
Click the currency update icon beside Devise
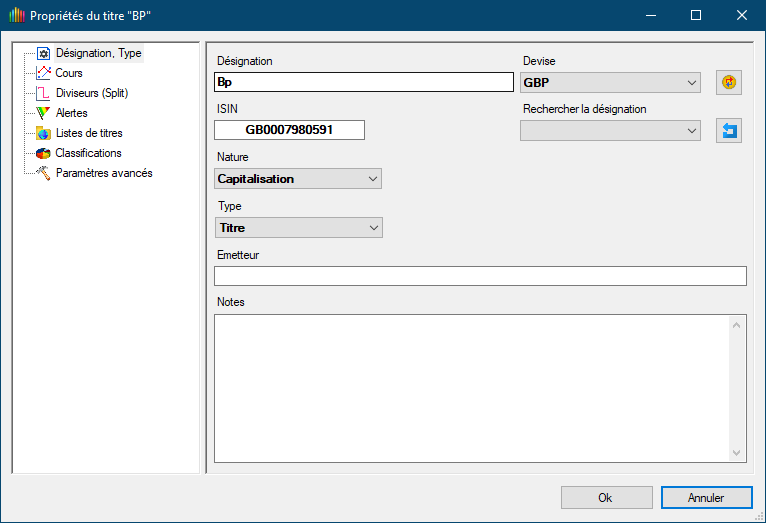pyautogui.click(x=729, y=83)
